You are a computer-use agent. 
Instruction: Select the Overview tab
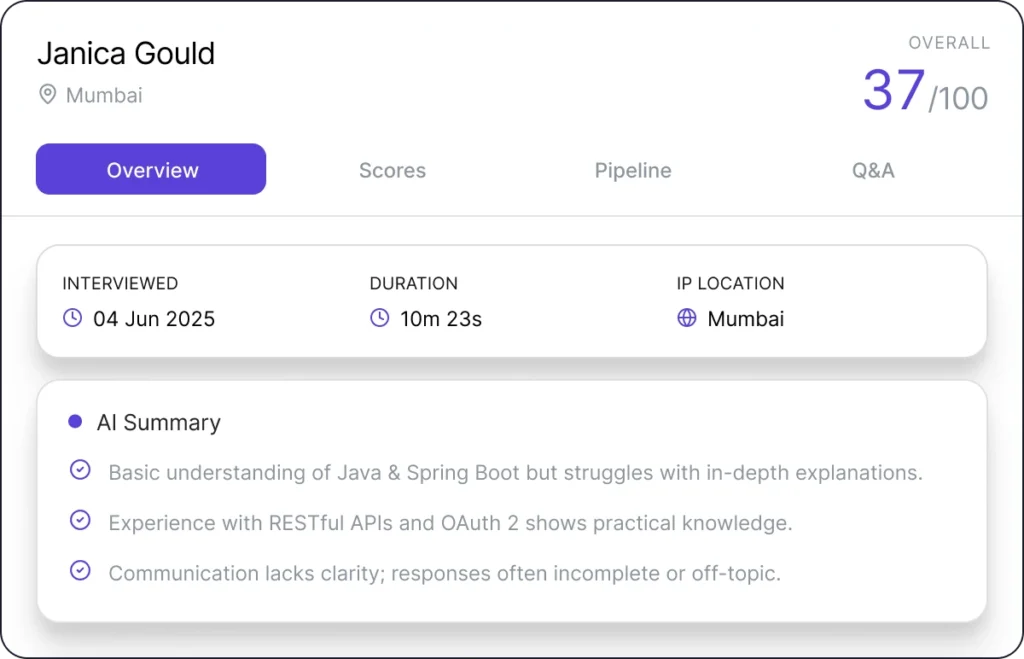pos(152,170)
